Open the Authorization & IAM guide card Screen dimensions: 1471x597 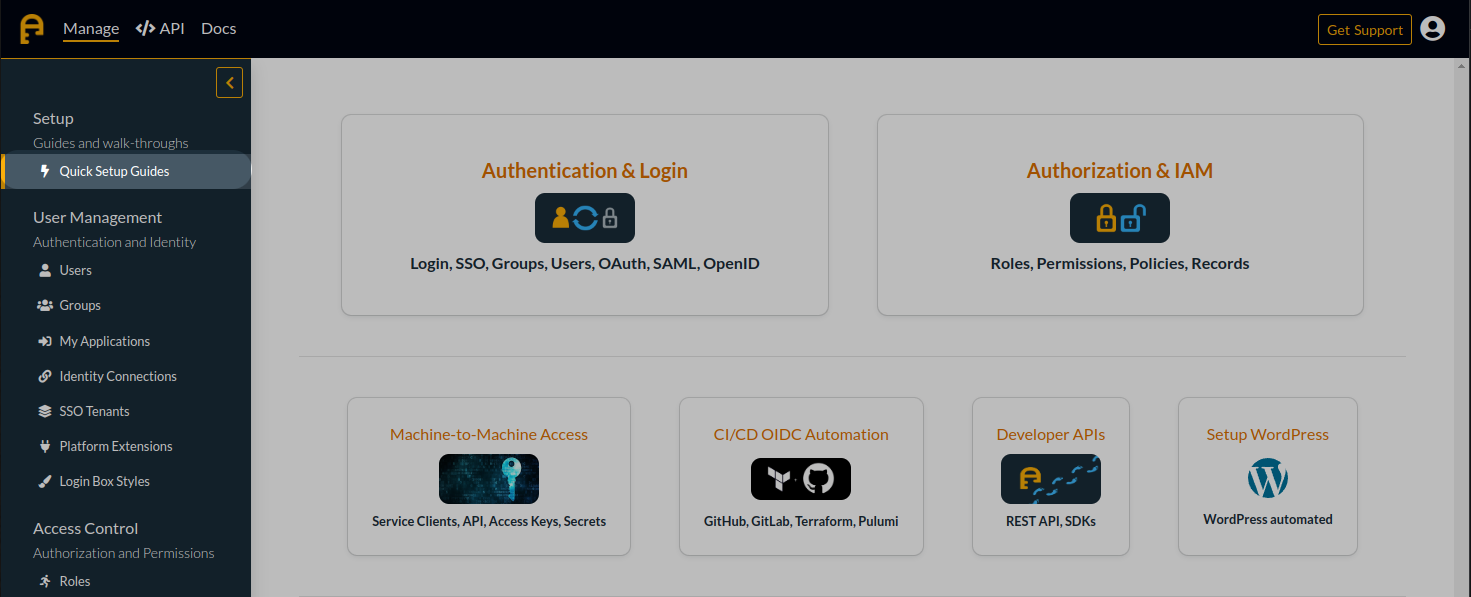(x=1119, y=215)
